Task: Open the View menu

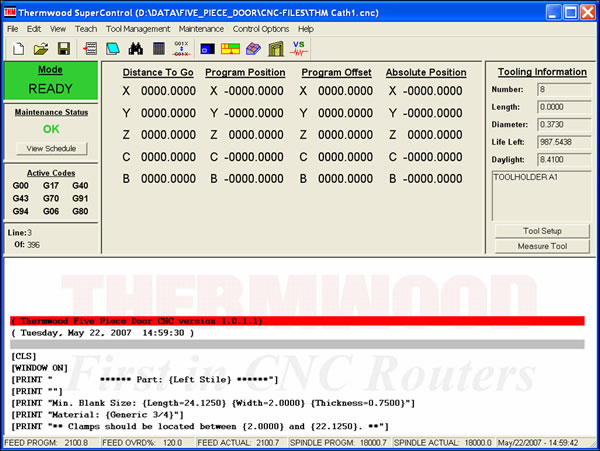Action: point(58,29)
